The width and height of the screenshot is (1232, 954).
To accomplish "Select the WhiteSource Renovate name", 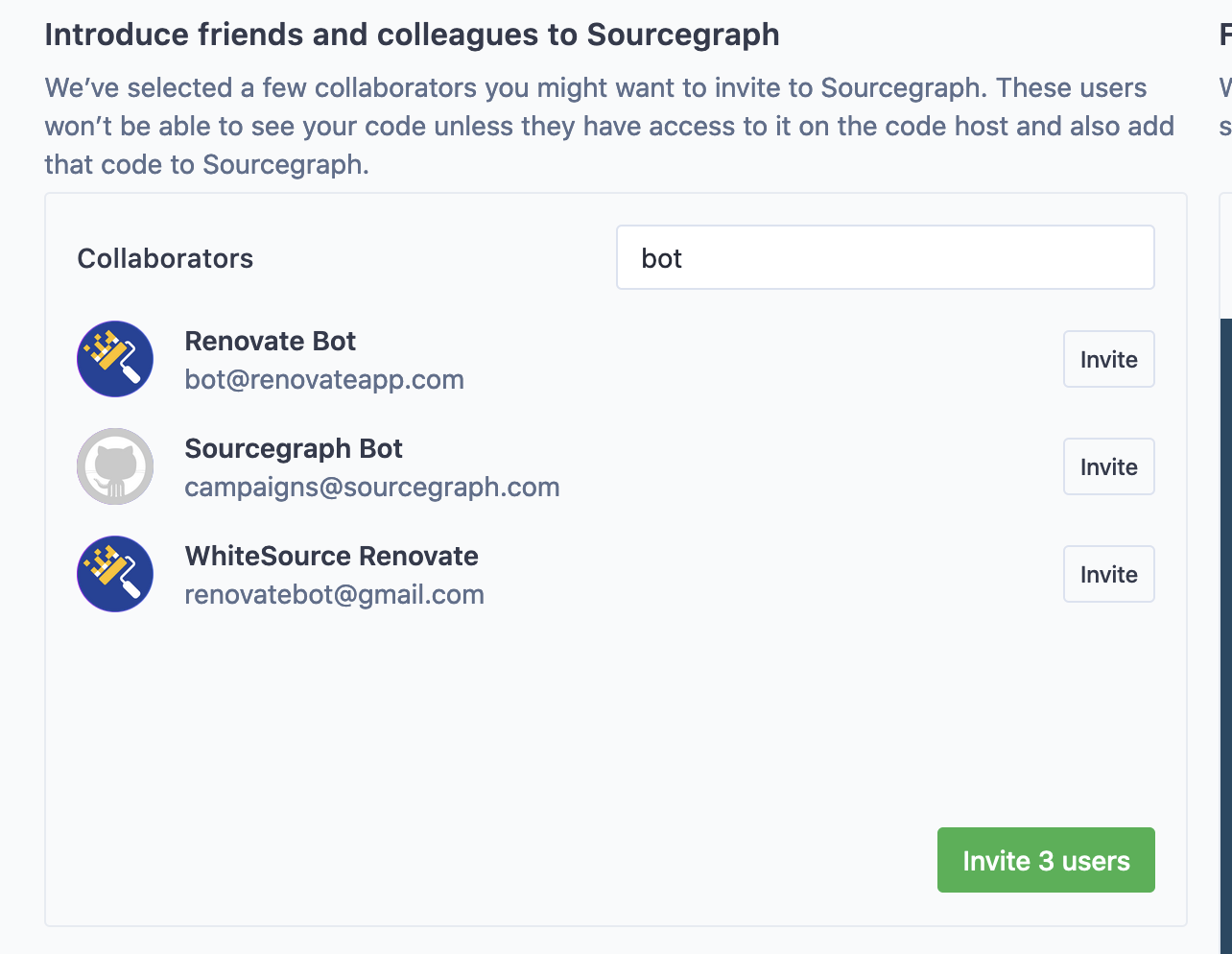I will click(x=331, y=556).
